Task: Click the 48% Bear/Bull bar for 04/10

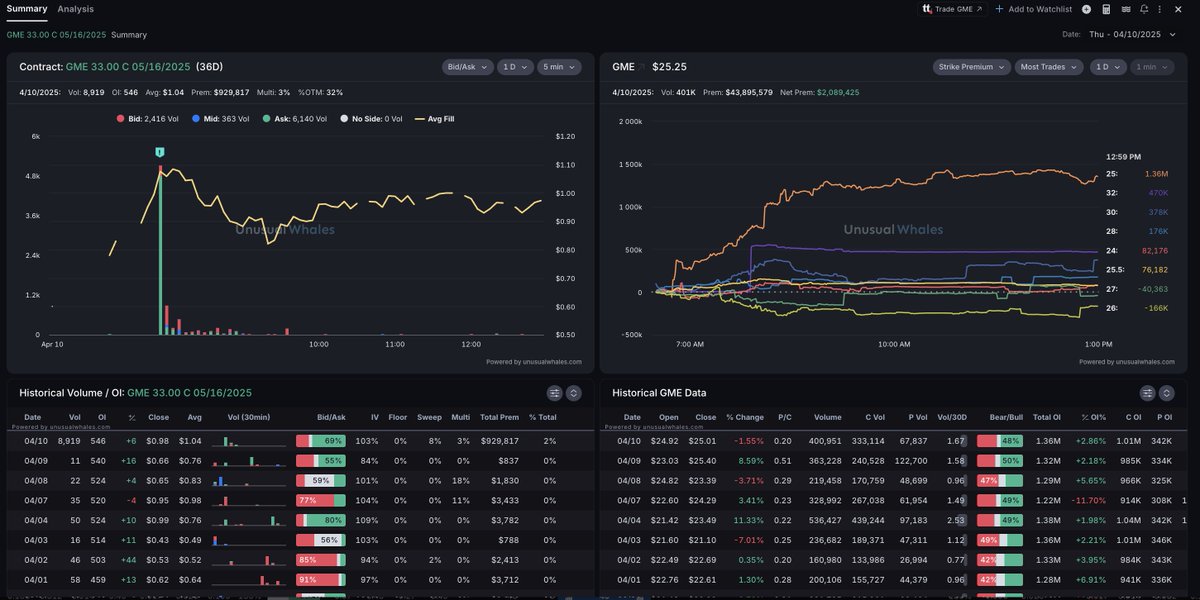Action: (x=999, y=441)
